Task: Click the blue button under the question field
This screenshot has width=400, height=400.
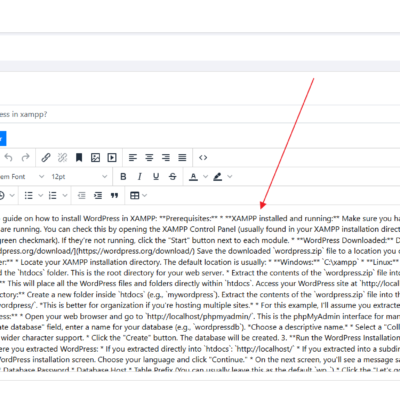Action: tap(3, 138)
